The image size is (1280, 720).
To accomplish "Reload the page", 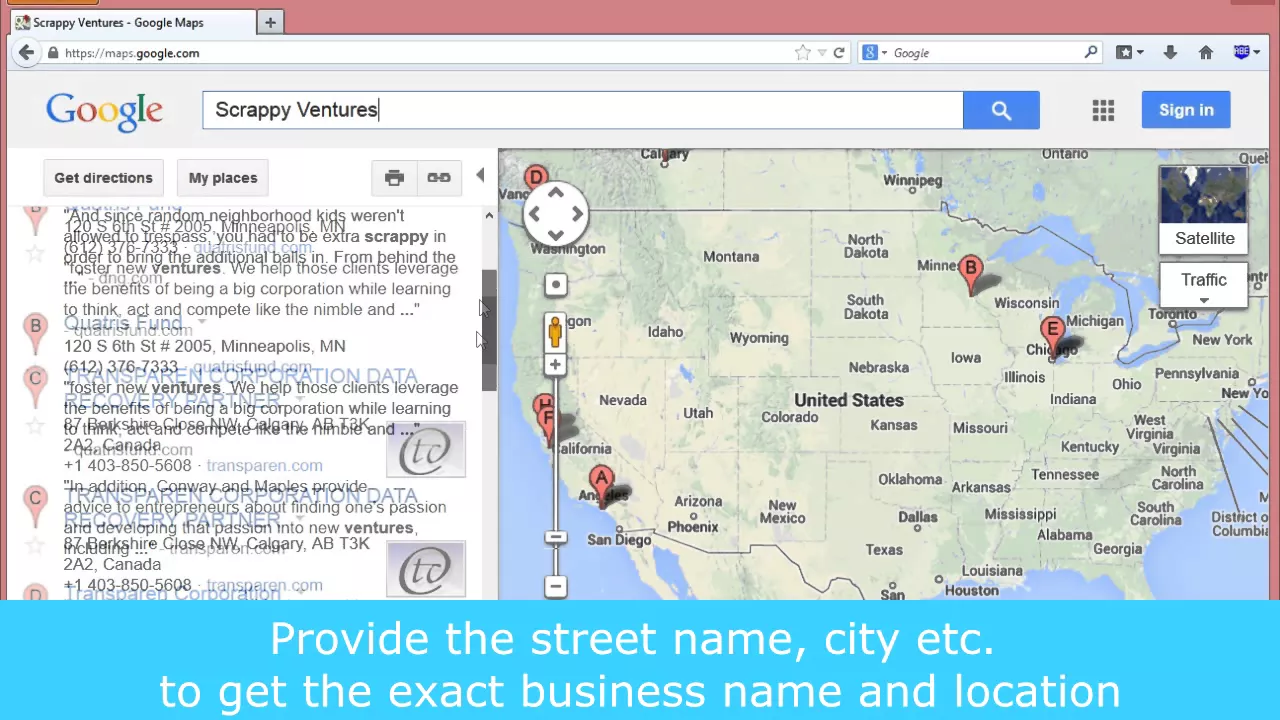I will pyautogui.click(x=839, y=53).
